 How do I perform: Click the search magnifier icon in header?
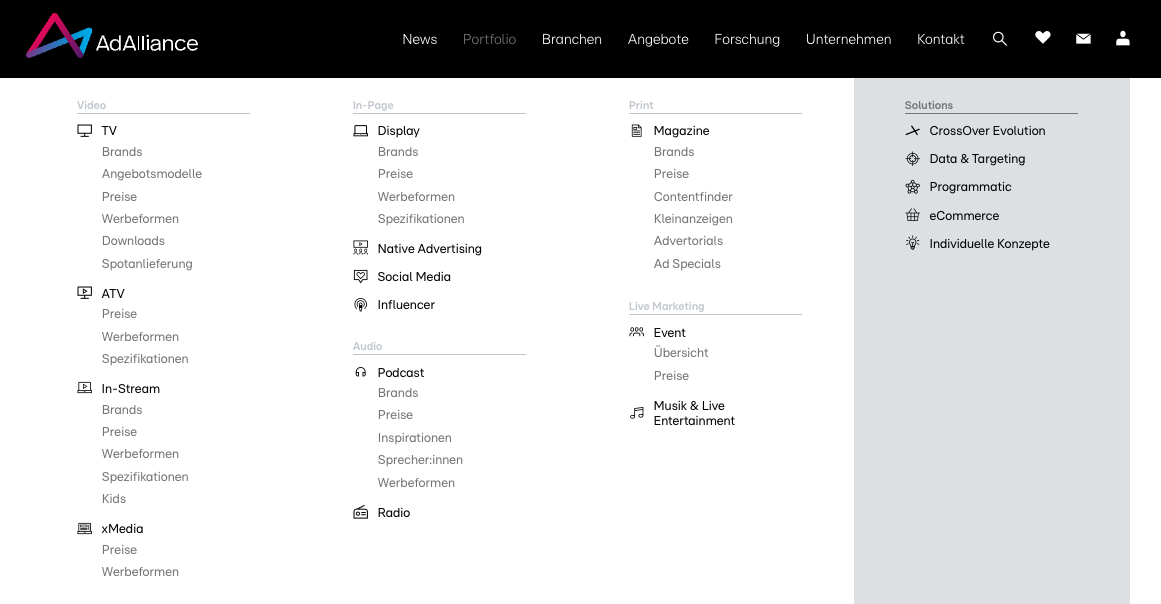[x=999, y=39]
